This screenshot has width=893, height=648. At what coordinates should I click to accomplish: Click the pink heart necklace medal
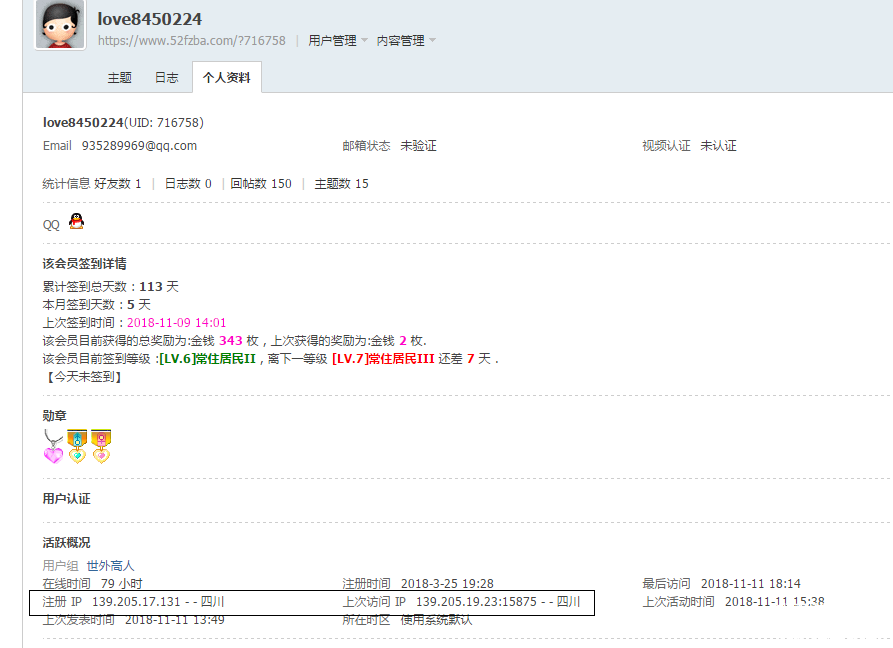coord(53,446)
